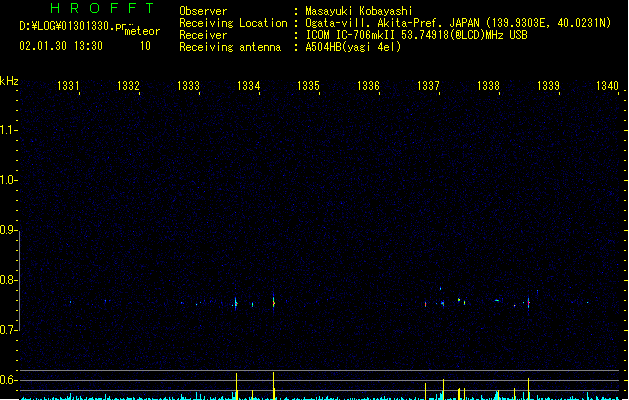Click the 1.0 frequency axis label
Image resolution: width=629 pixels, height=400 pixels.
pyautogui.click(x=8, y=180)
